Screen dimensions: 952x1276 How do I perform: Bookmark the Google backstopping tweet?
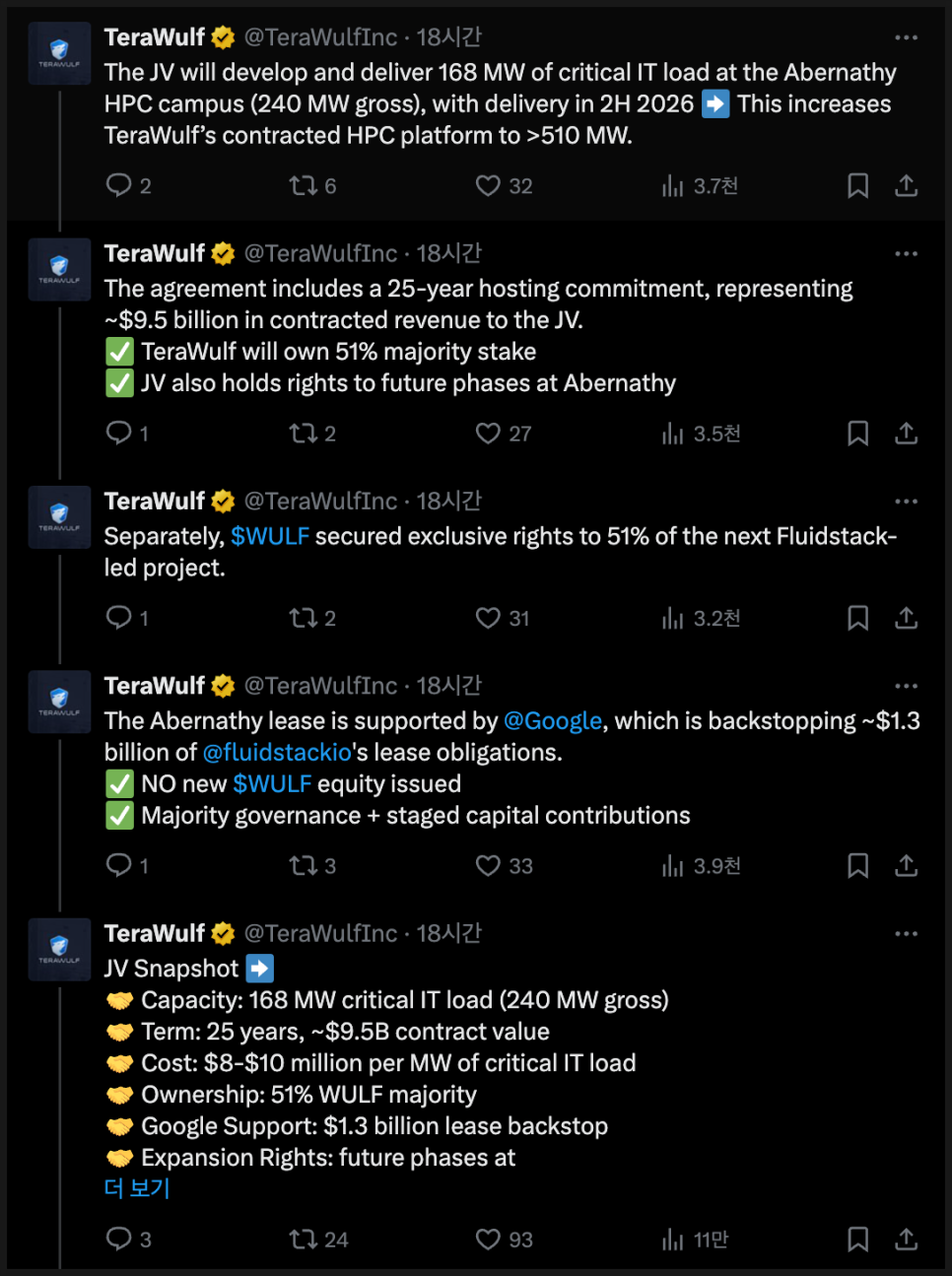857,866
